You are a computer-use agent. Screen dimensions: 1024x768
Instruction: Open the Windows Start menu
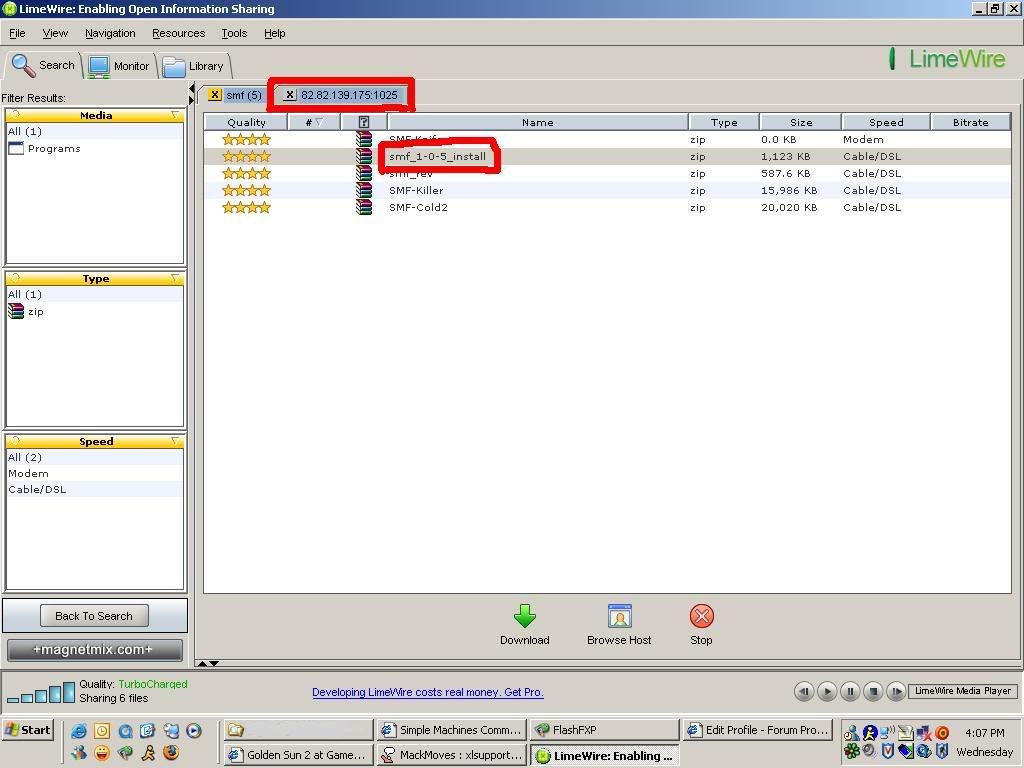click(27, 730)
